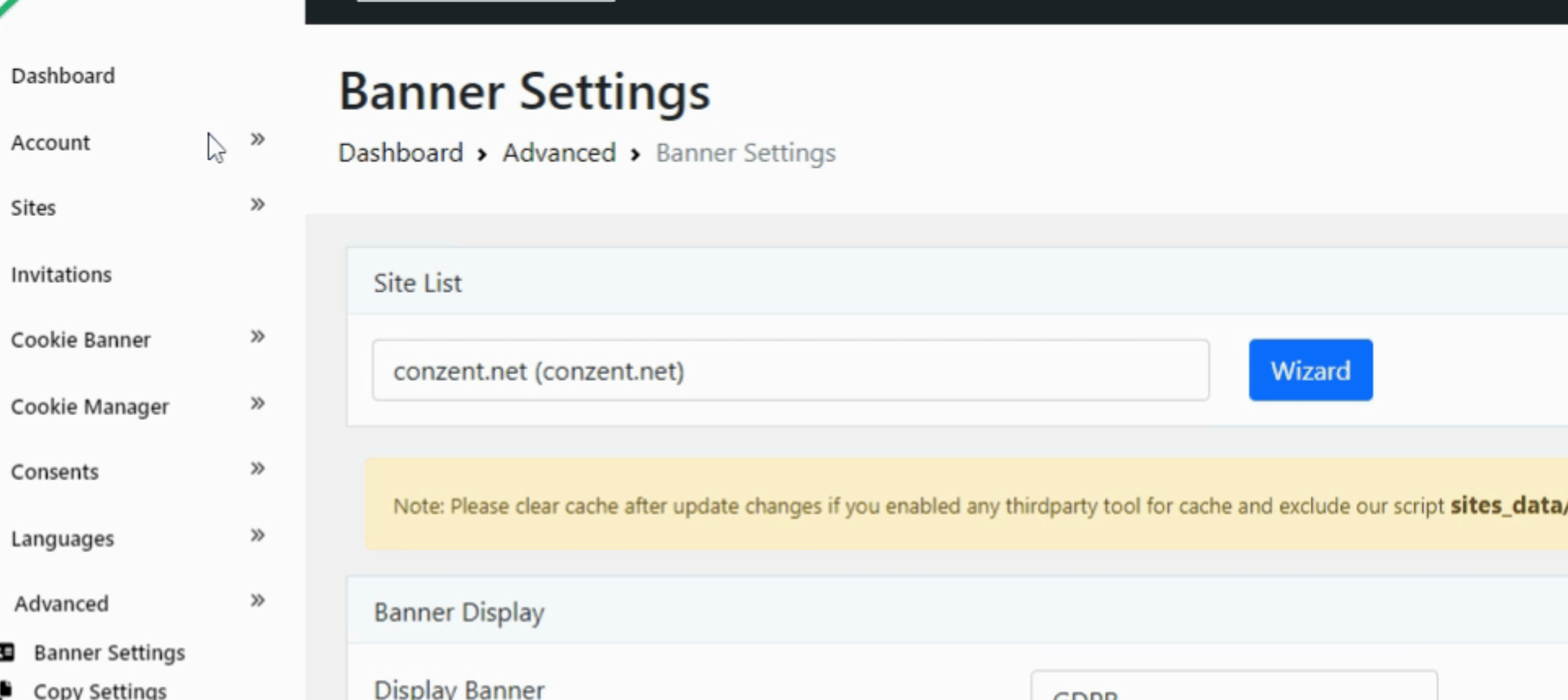Click the clear cache note text
Viewport: 1568px width, 700px height.
(x=980, y=506)
